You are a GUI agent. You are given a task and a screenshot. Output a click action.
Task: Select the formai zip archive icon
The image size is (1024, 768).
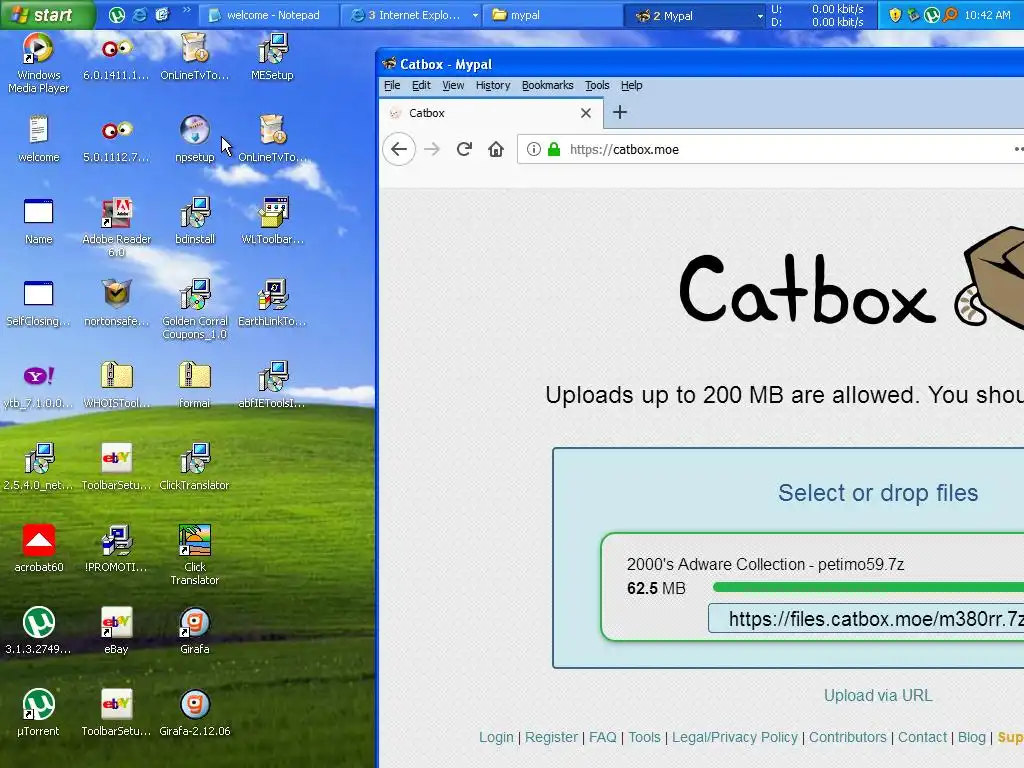[x=195, y=385]
